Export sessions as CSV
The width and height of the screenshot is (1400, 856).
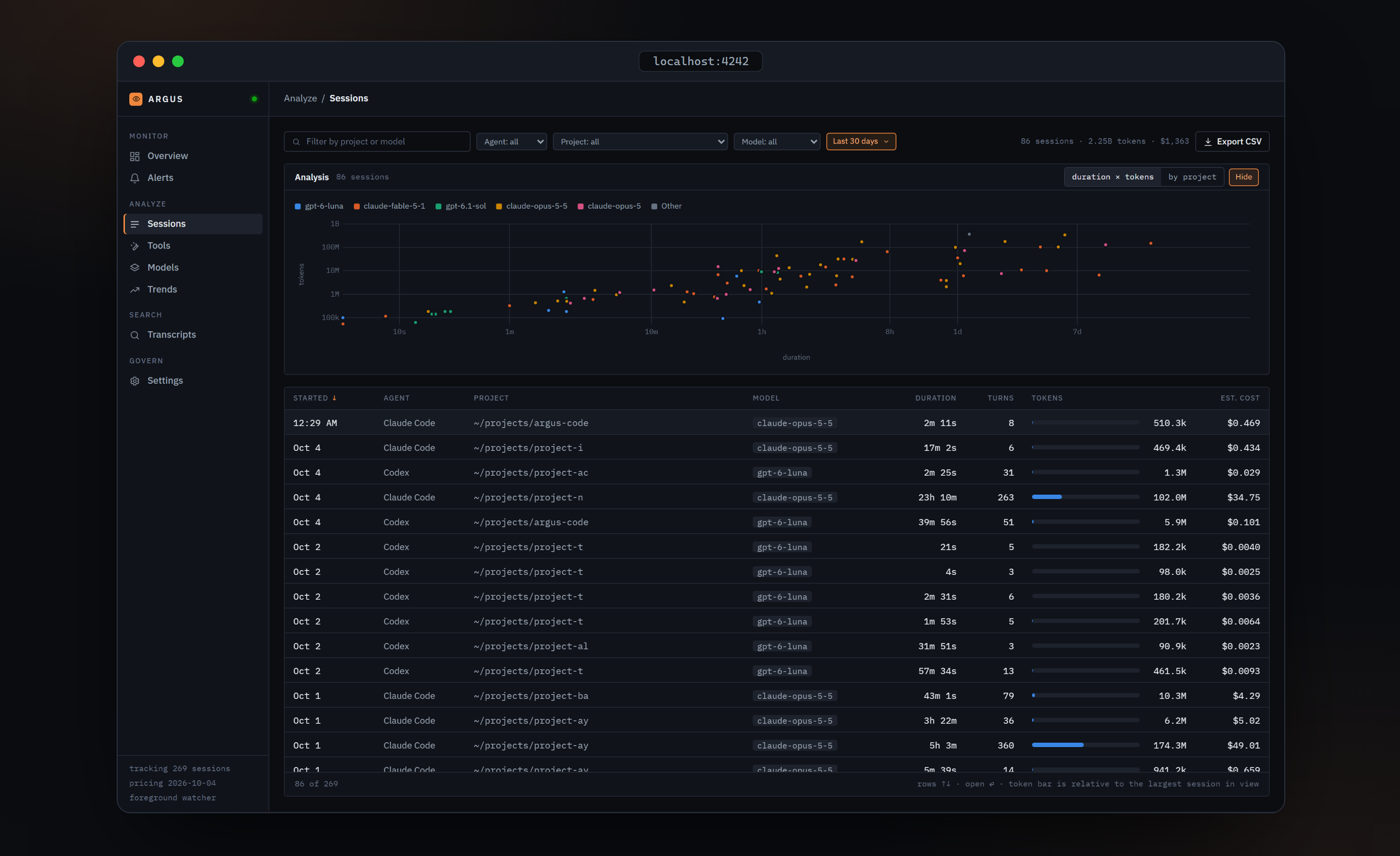1232,142
